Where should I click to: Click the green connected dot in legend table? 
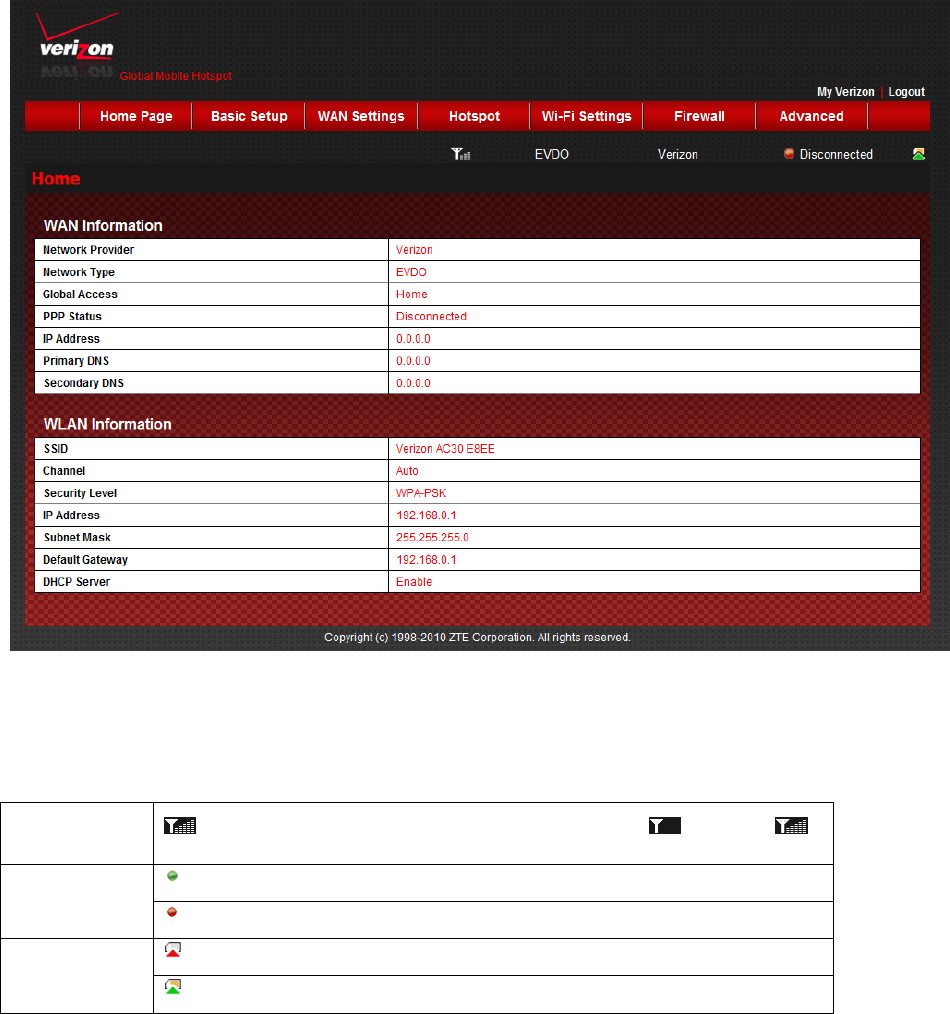pos(173,876)
